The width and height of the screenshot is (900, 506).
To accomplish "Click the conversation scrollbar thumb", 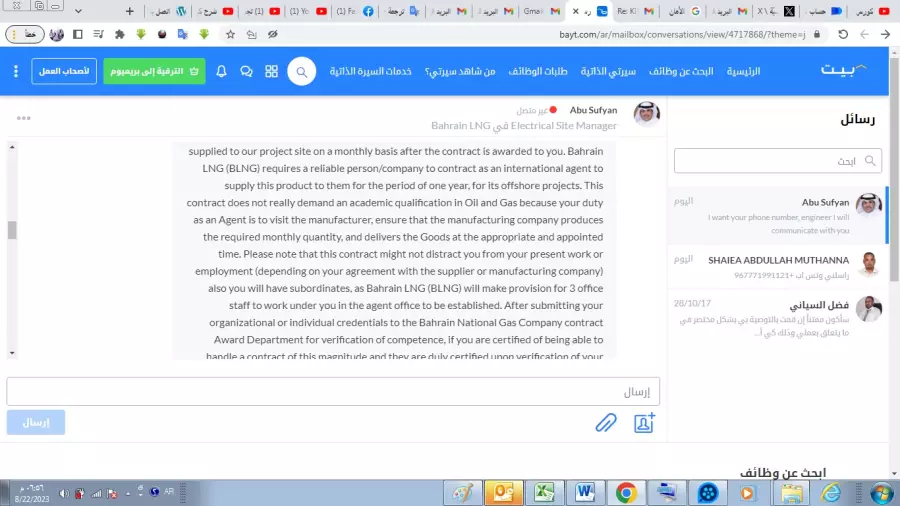I will [12, 229].
